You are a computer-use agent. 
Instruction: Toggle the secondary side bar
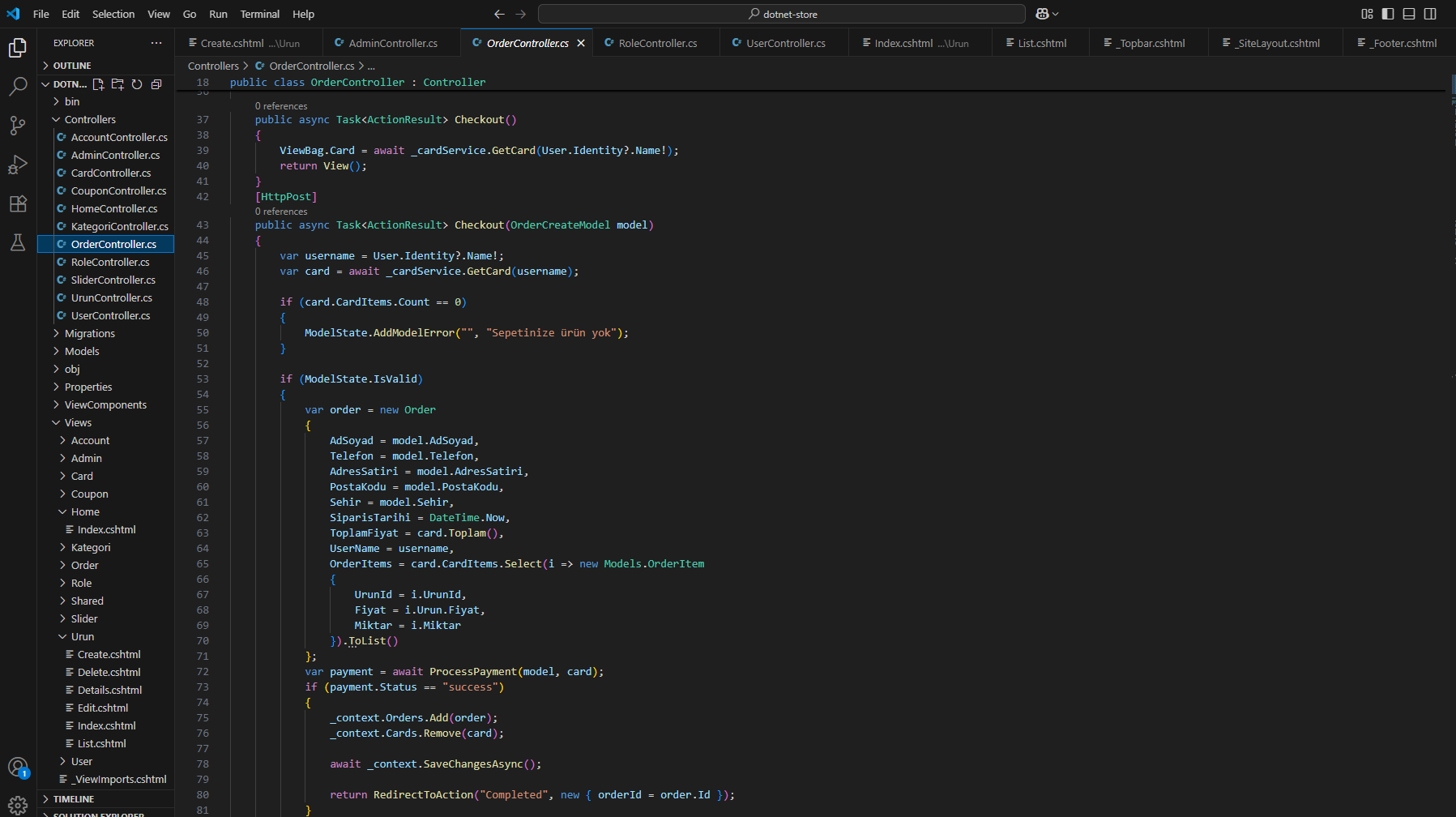[x=1430, y=14]
